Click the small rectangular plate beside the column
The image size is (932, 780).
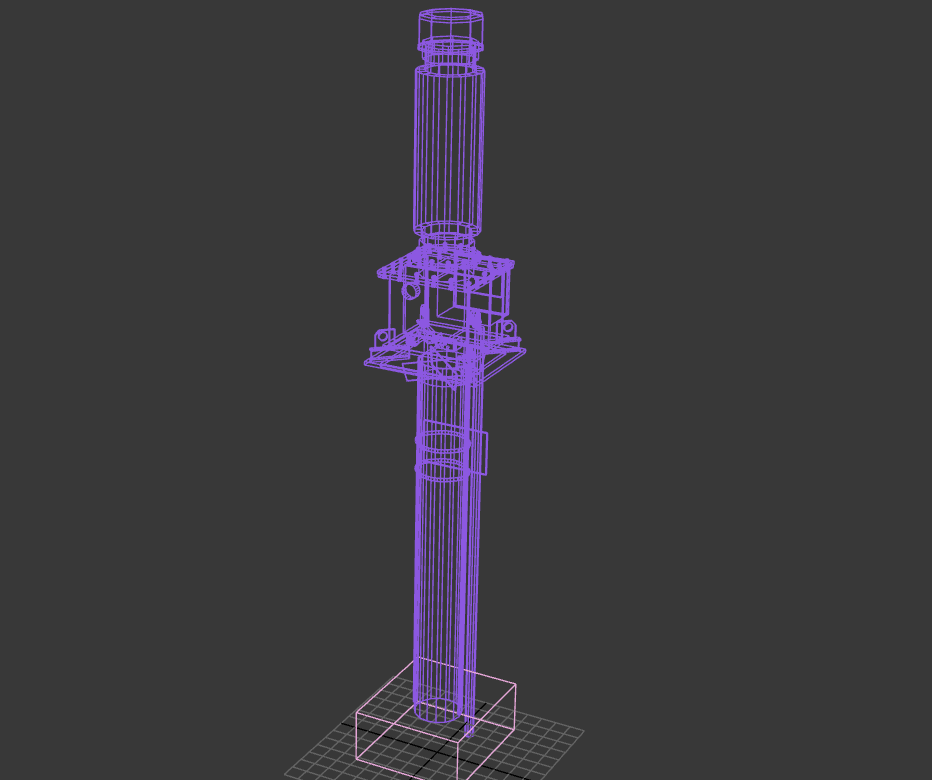[x=479, y=452]
